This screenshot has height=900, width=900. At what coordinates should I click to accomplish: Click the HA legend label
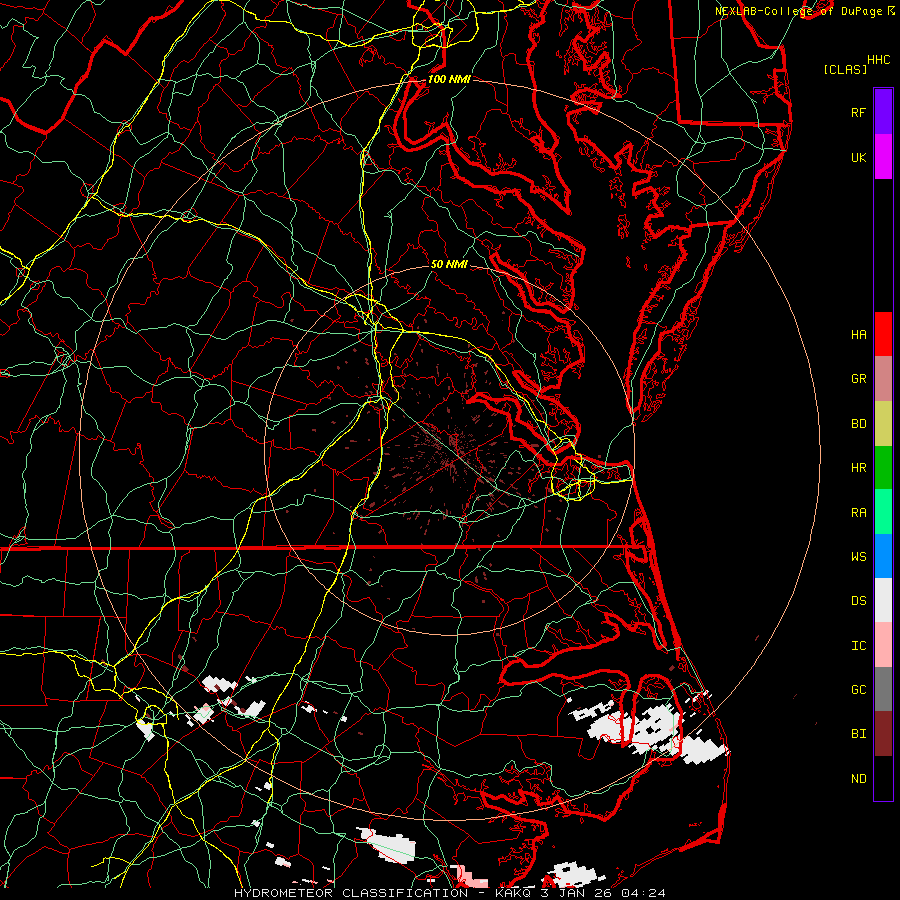(858, 335)
